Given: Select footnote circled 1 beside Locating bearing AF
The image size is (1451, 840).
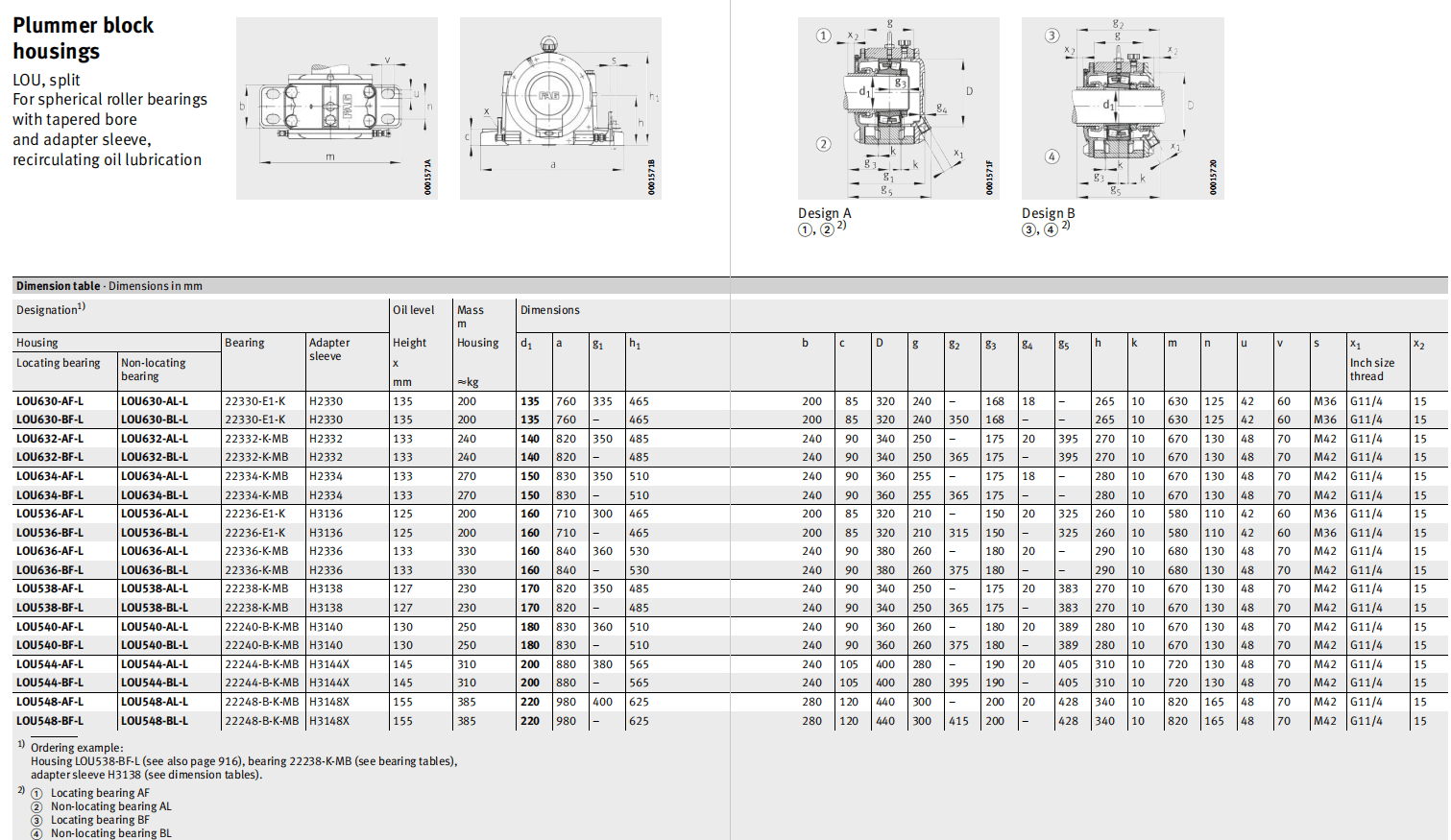Looking at the screenshot, I should (36, 794).
